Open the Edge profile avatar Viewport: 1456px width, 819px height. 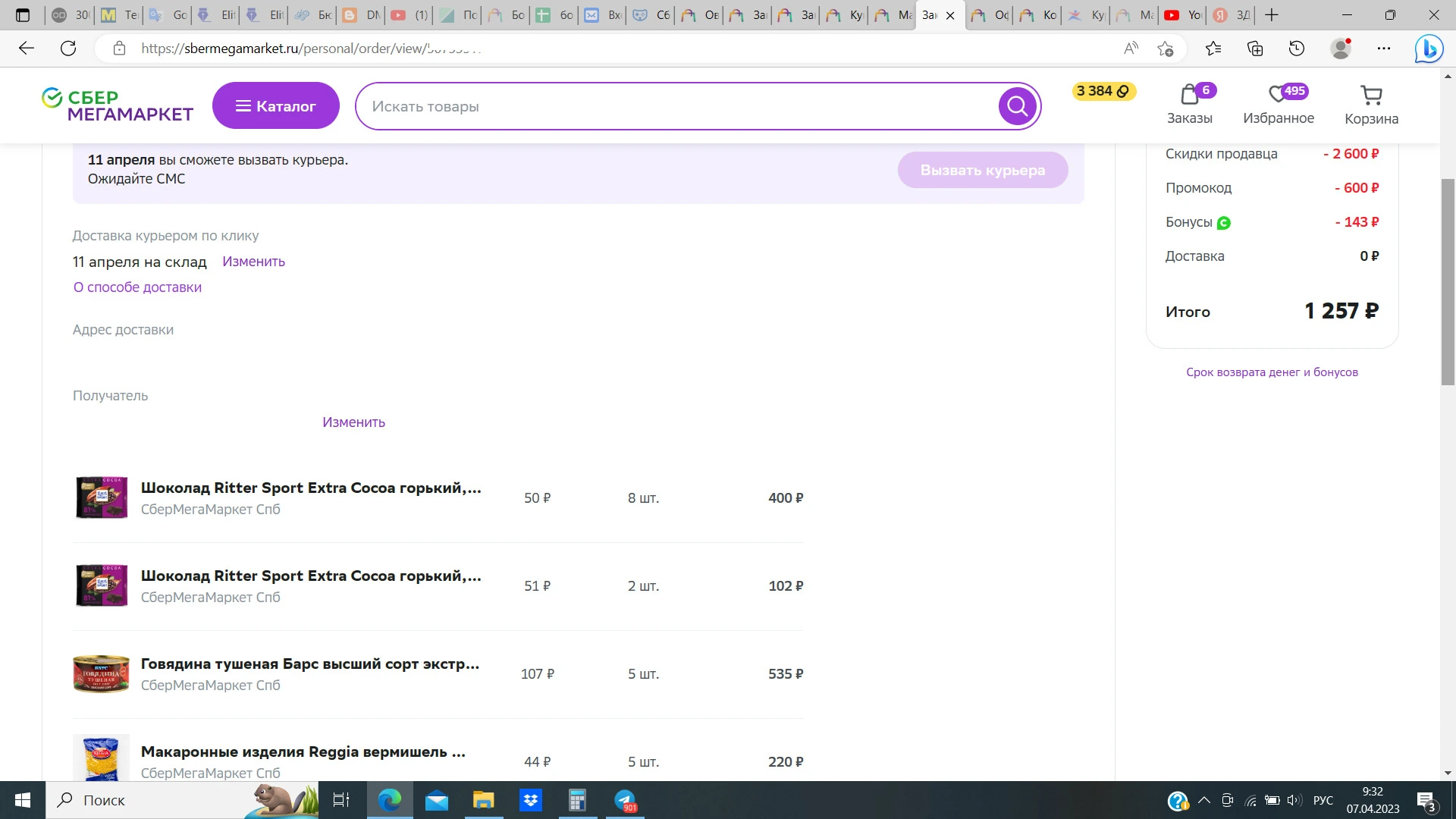point(1341,49)
